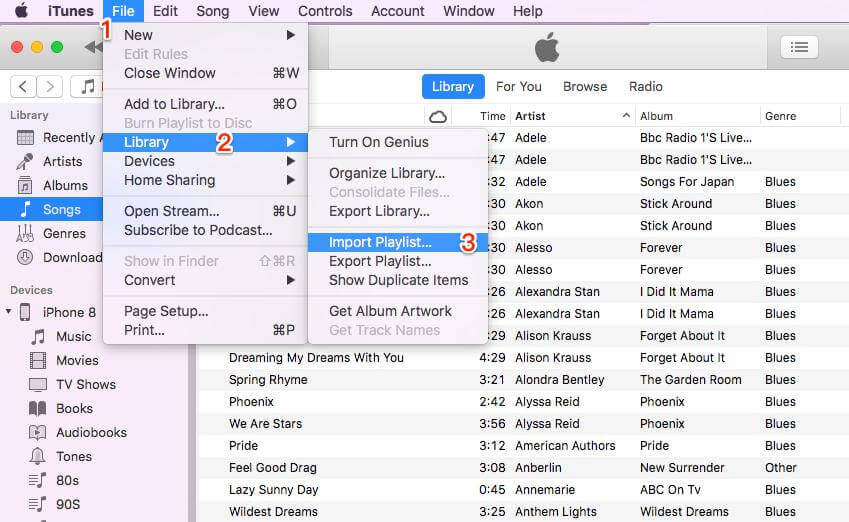Select Turn On Genius
Viewport: 849px width, 522px height.
click(x=397, y=142)
